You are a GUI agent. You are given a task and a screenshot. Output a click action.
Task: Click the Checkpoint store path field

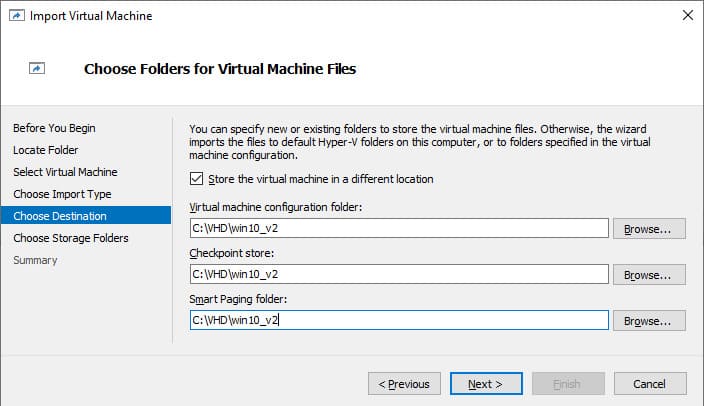(399, 274)
